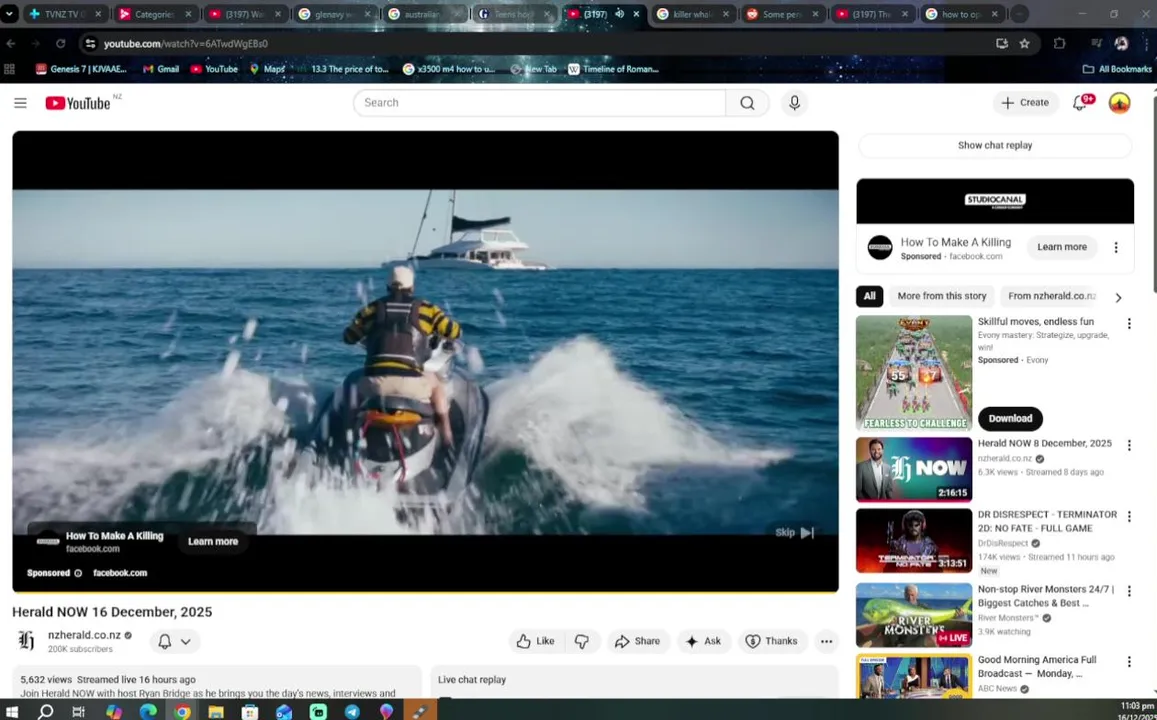Click the YouTube search input field

coord(539,103)
